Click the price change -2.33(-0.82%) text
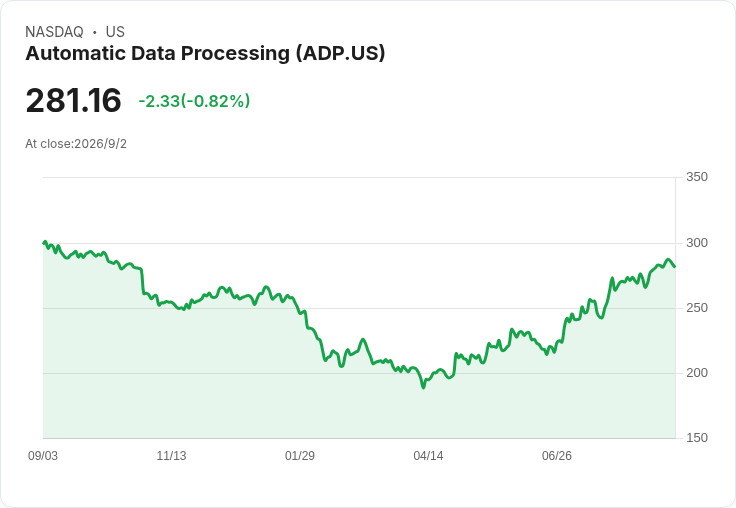736x508 pixels. (x=194, y=101)
